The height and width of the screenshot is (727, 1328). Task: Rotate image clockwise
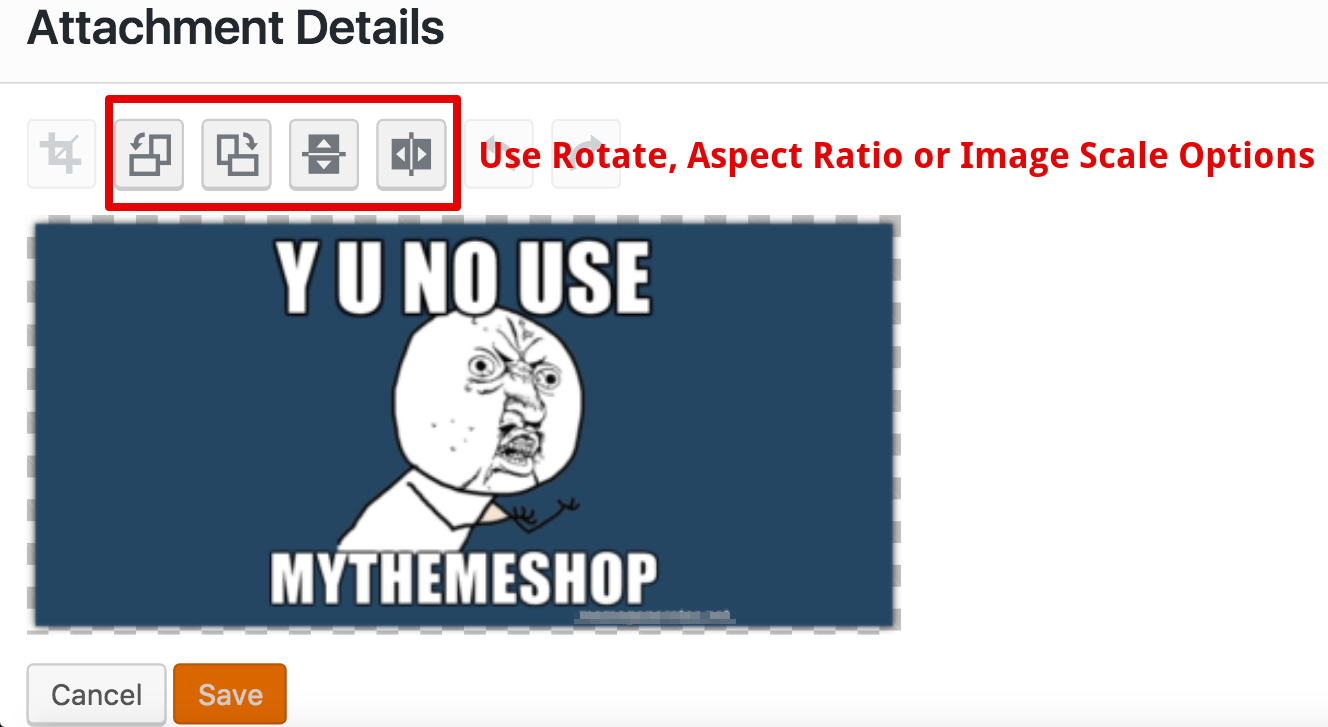[x=237, y=154]
